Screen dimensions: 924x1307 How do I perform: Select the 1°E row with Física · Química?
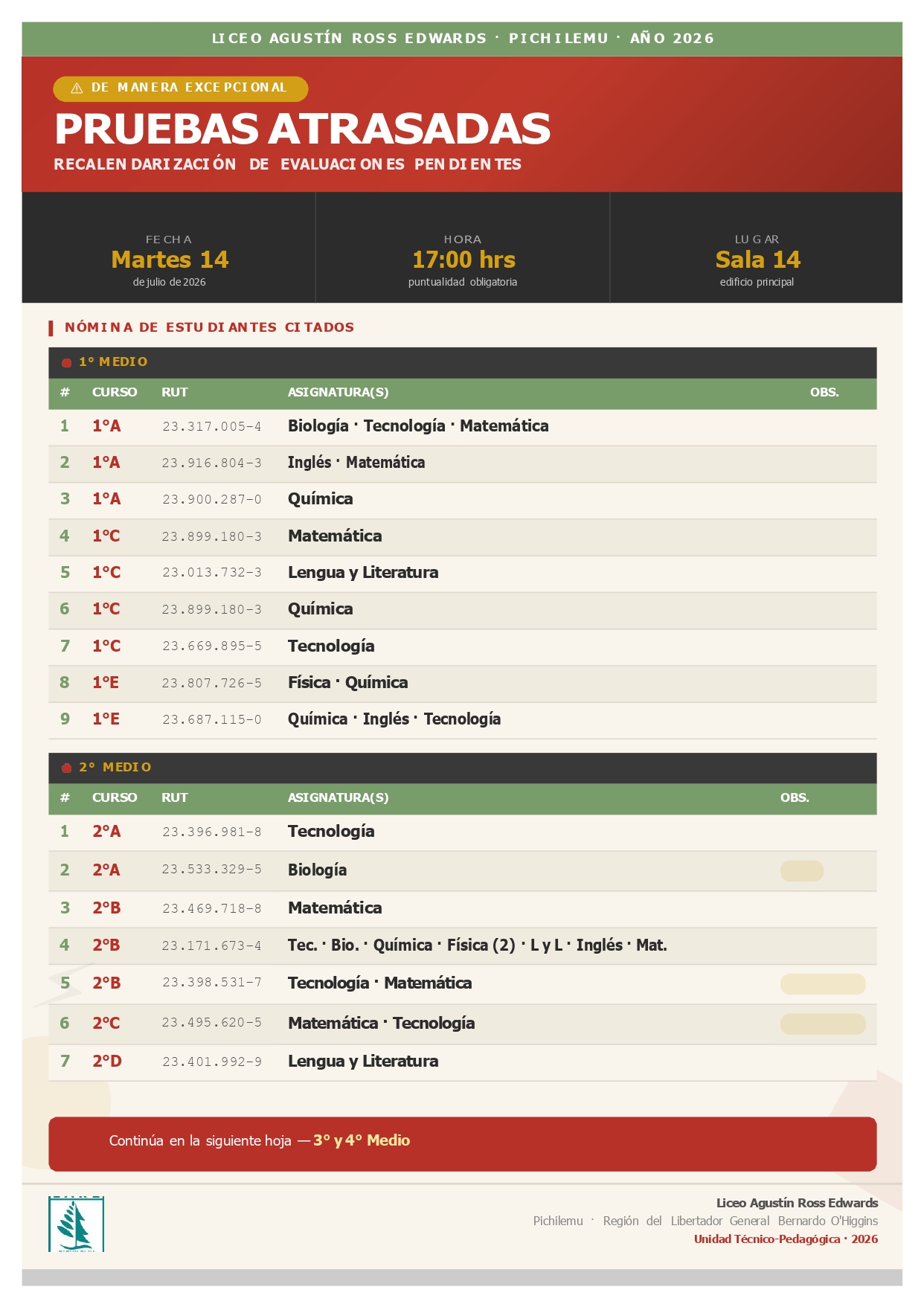click(x=463, y=684)
